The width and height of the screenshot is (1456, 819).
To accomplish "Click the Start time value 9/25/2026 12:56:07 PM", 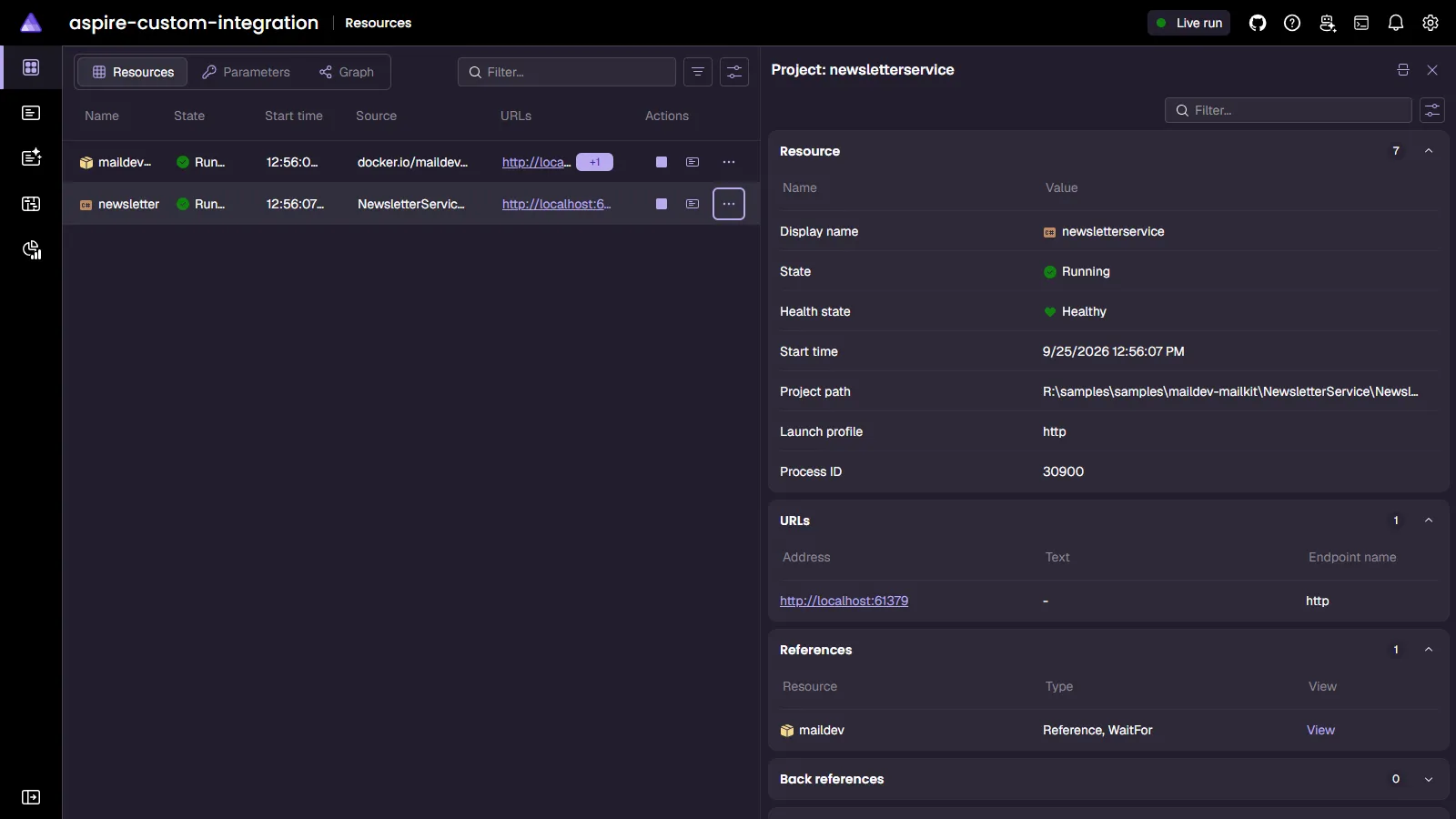I will 1113,351.
